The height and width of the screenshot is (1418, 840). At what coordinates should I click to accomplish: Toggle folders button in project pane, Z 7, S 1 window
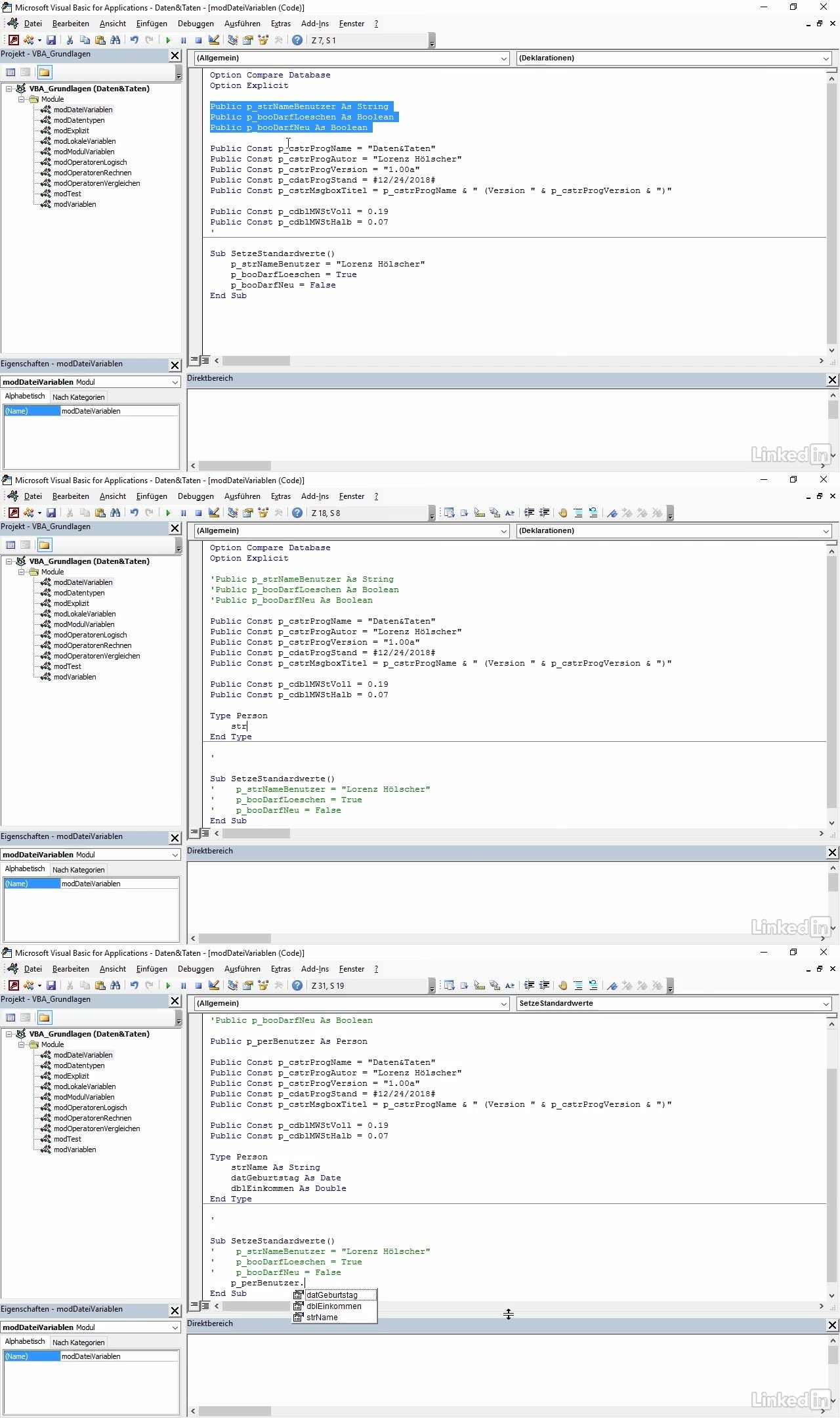click(44, 72)
